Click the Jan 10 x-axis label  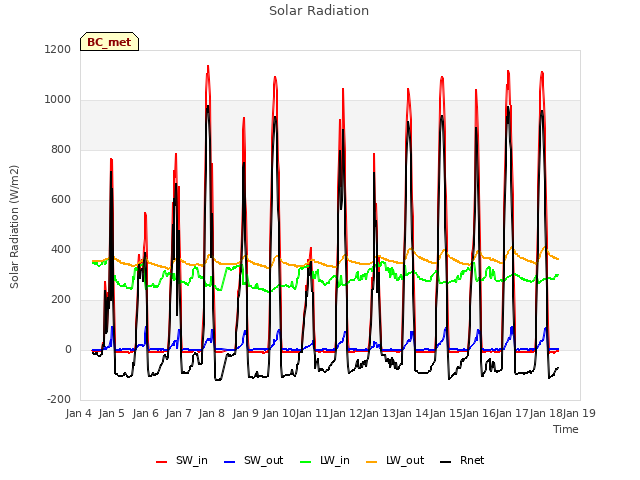(279, 413)
